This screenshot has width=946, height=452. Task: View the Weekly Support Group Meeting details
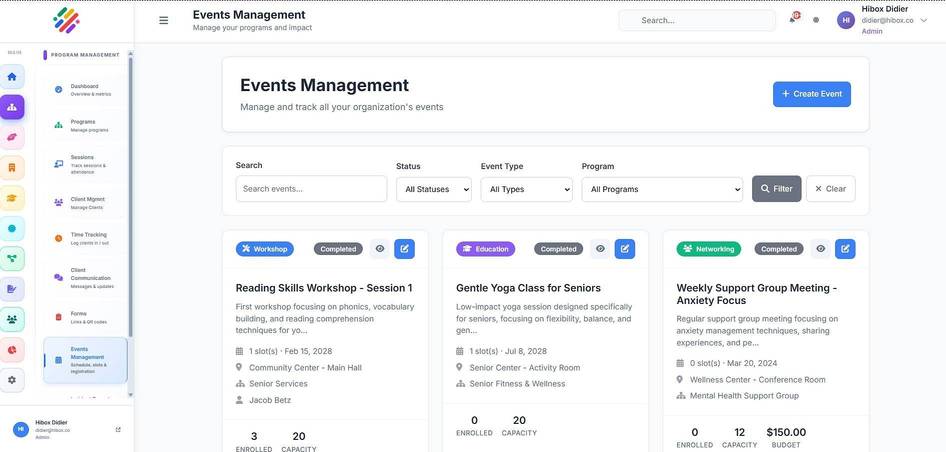[821, 249]
